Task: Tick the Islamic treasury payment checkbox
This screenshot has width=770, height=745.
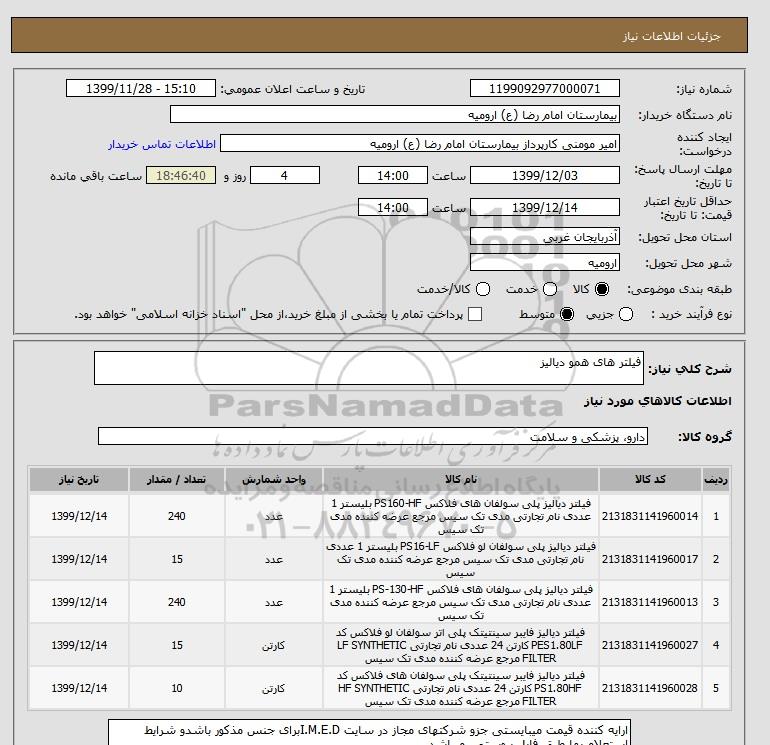Action: pos(475,314)
